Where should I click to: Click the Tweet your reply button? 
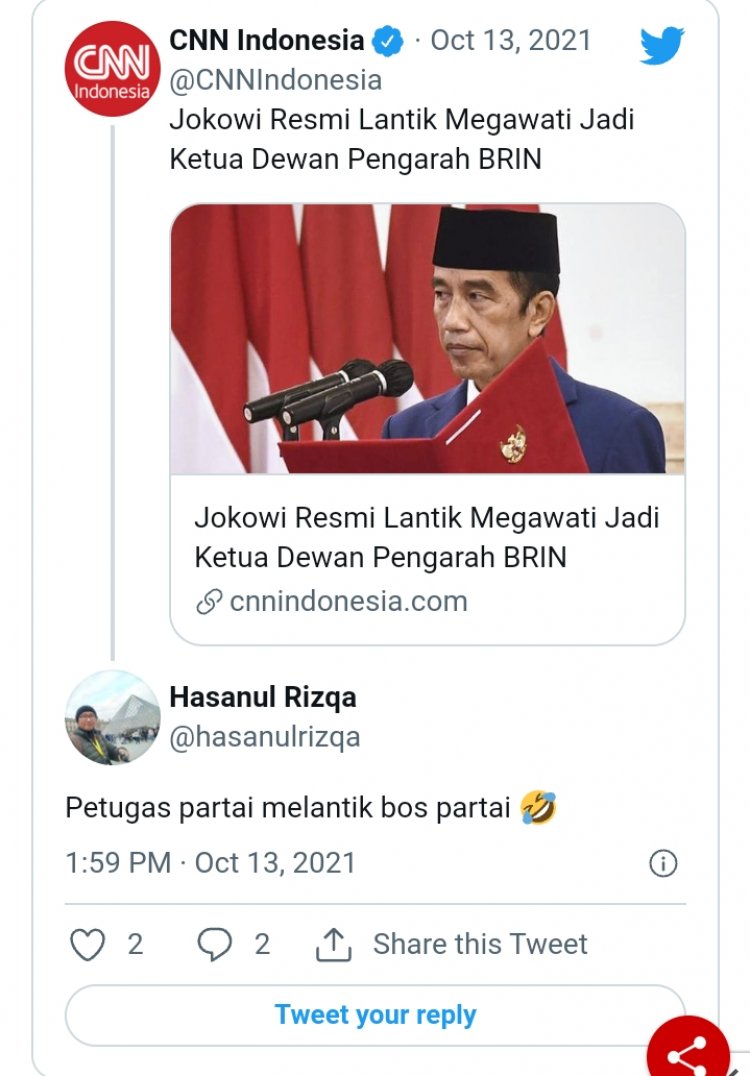[x=375, y=1015]
